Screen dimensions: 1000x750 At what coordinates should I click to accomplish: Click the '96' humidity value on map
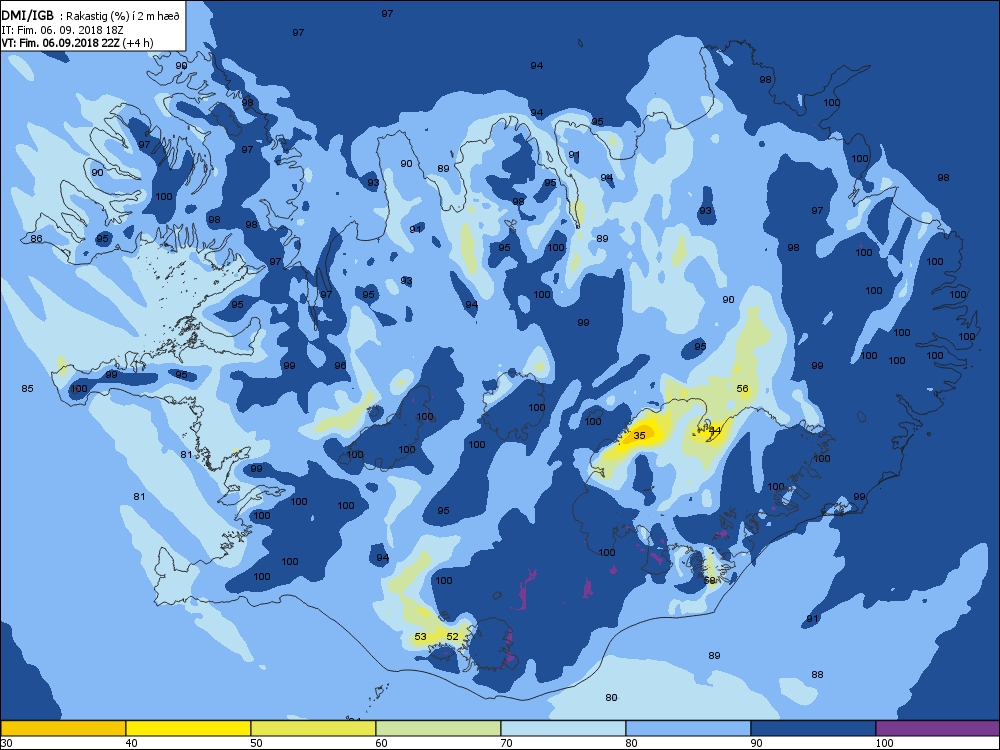(341, 365)
